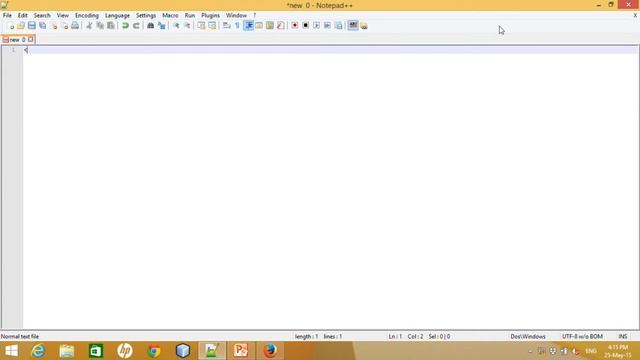This screenshot has width=640, height=360.
Task: Close the "new 0" tab via its X
Action: [x=31, y=40]
